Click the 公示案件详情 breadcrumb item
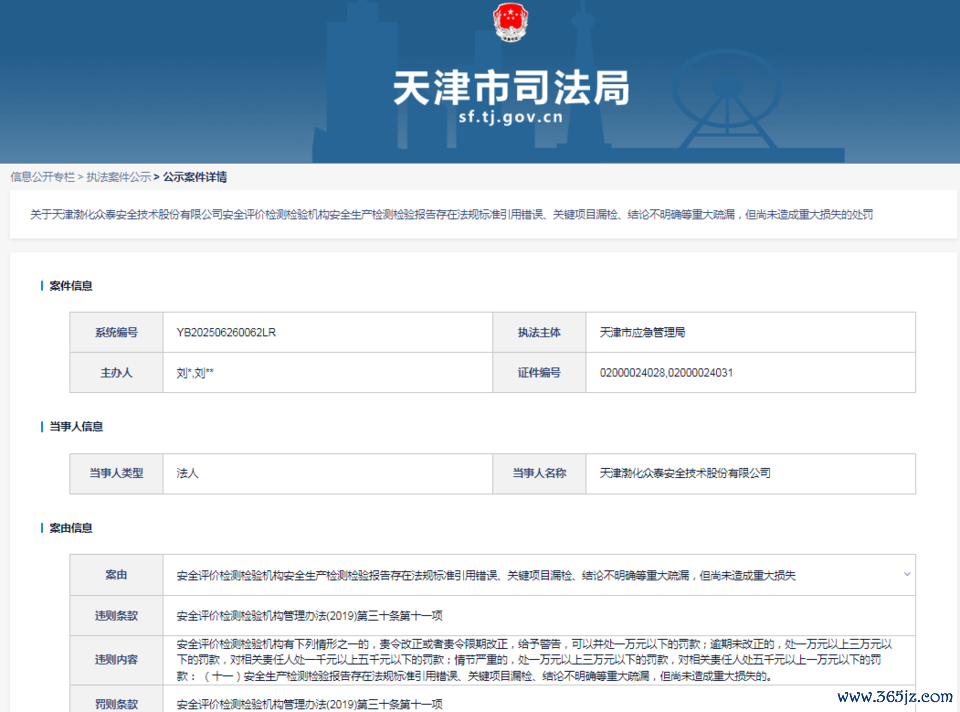960x712 pixels. (195, 177)
